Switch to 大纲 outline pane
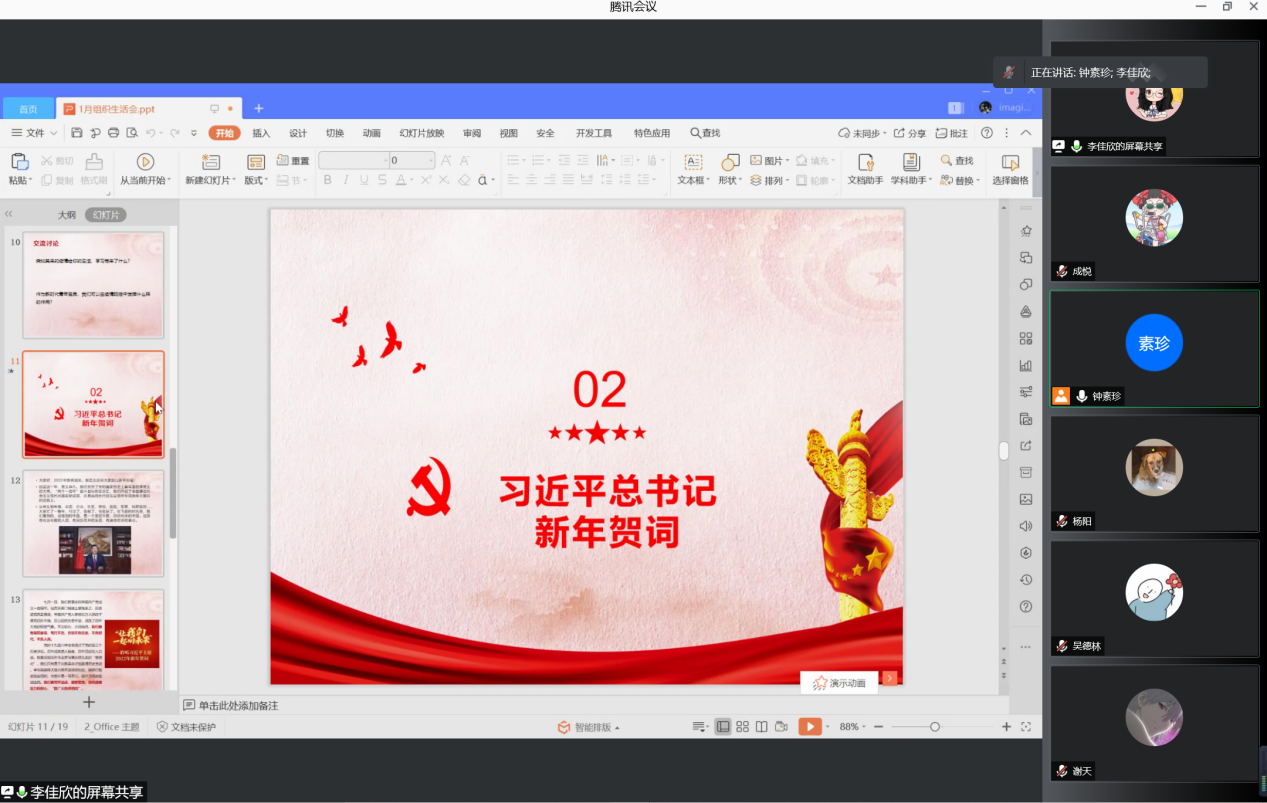The width and height of the screenshot is (1267, 803). (x=66, y=215)
